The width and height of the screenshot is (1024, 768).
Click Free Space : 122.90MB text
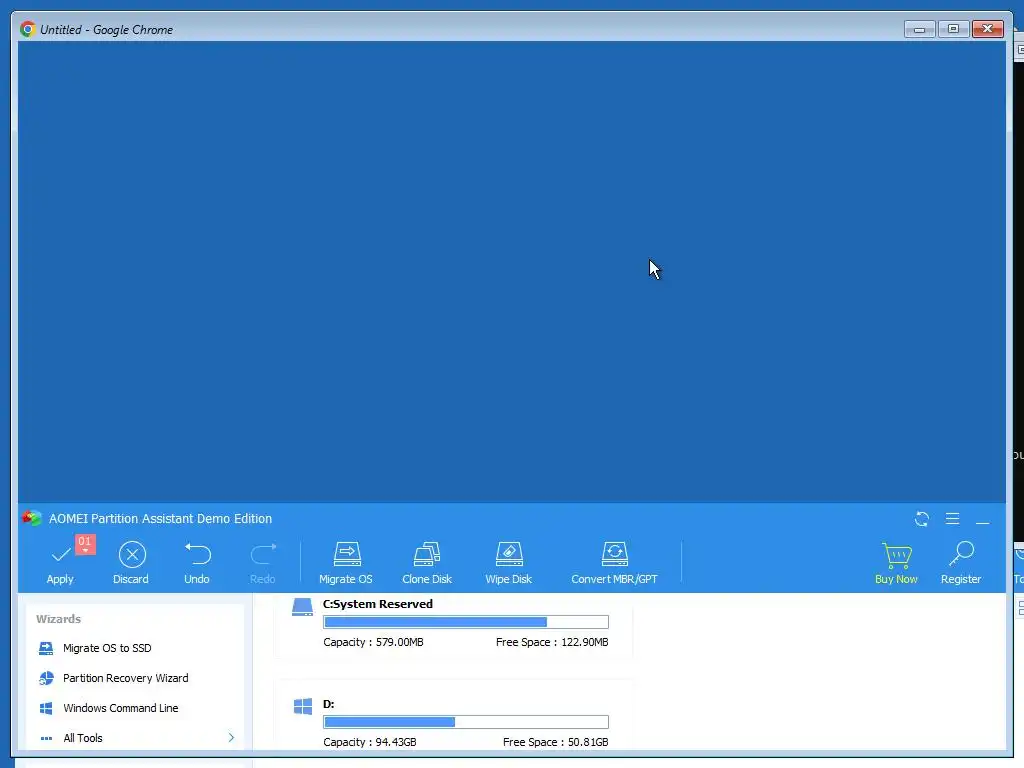(552, 643)
